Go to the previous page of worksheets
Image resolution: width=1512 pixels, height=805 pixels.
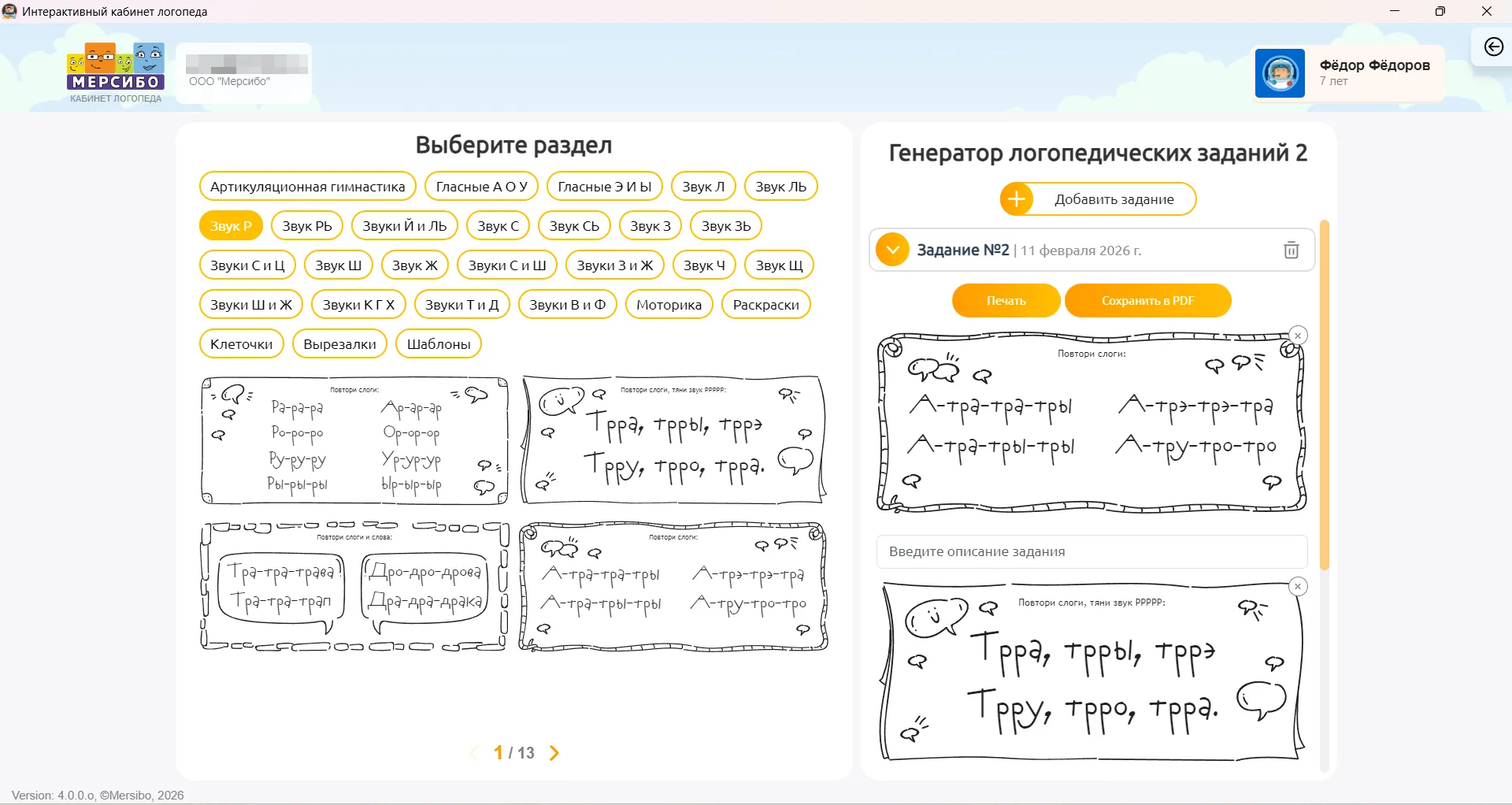click(474, 753)
